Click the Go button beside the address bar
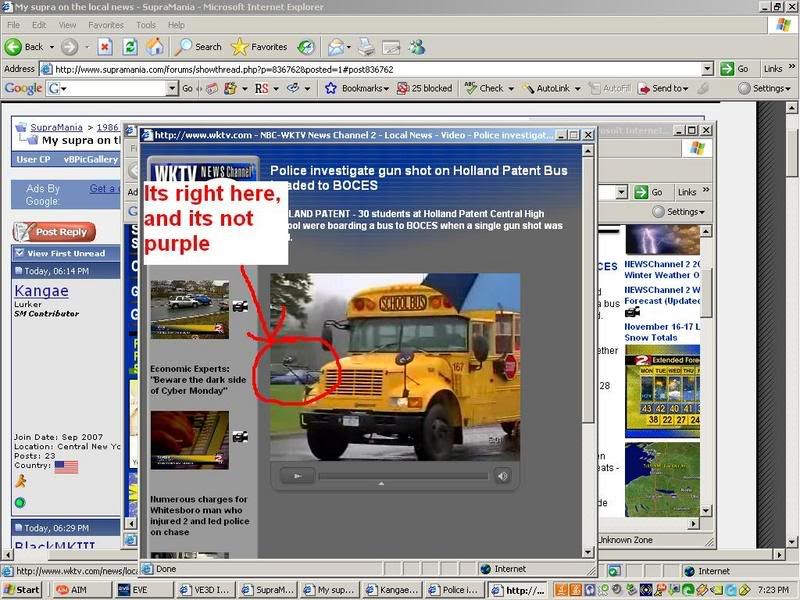Image resolution: width=800 pixels, height=600 pixels. (735, 69)
